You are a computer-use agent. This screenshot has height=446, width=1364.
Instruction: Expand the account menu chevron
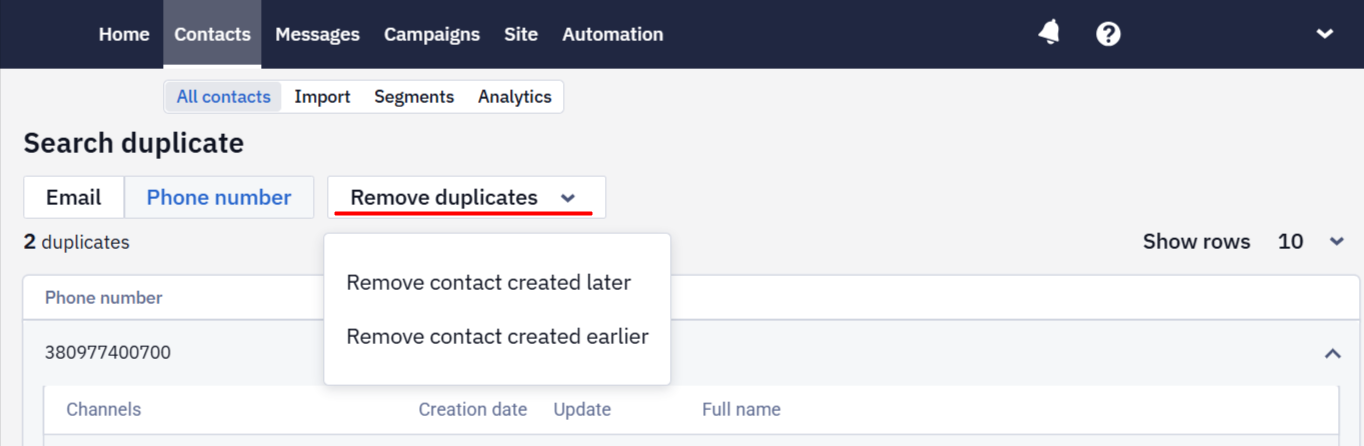coord(1325,34)
